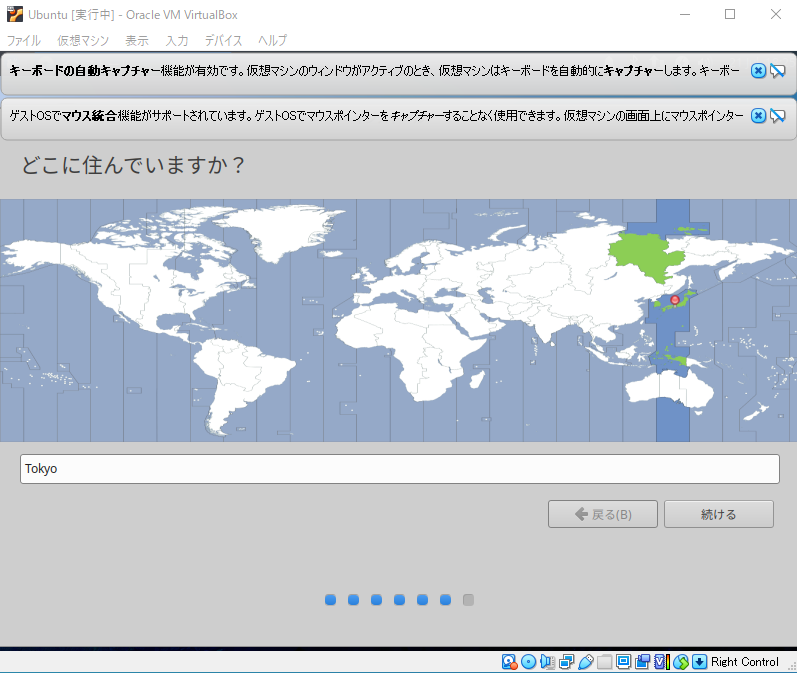The image size is (797, 673).
Task: Dismiss the mouse integration notification
Action: tap(758, 116)
